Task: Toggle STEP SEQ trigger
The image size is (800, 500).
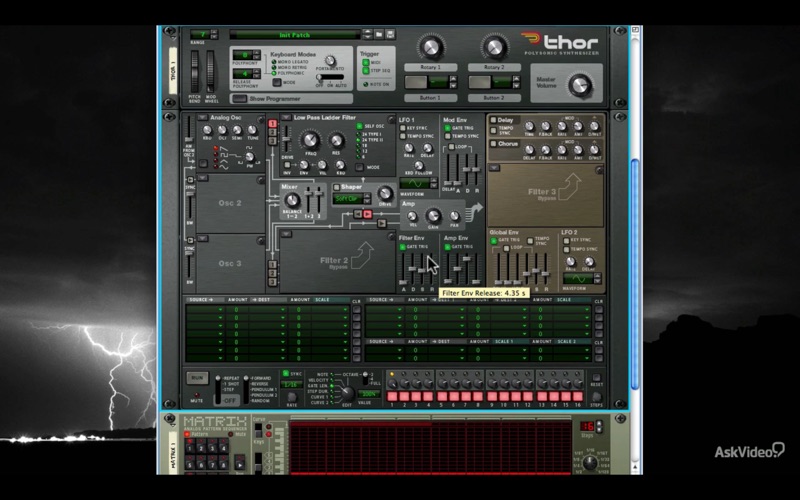Action: (366, 70)
